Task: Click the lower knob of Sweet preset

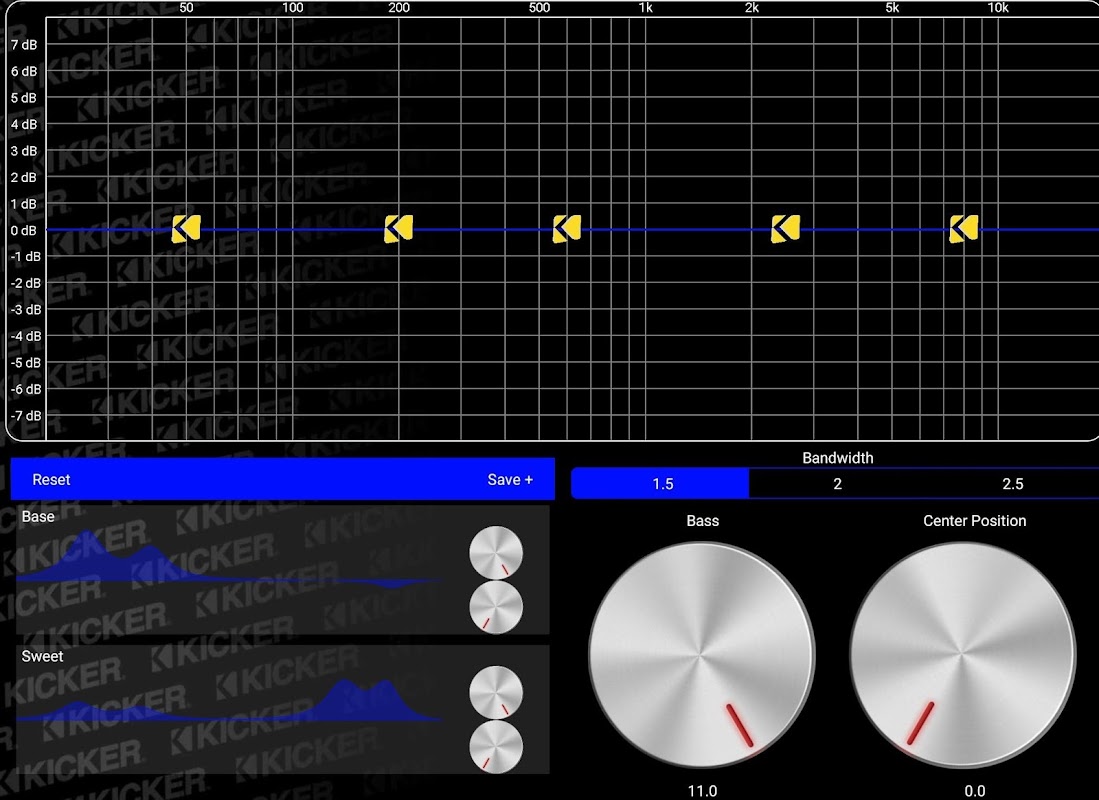Action: [496, 747]
